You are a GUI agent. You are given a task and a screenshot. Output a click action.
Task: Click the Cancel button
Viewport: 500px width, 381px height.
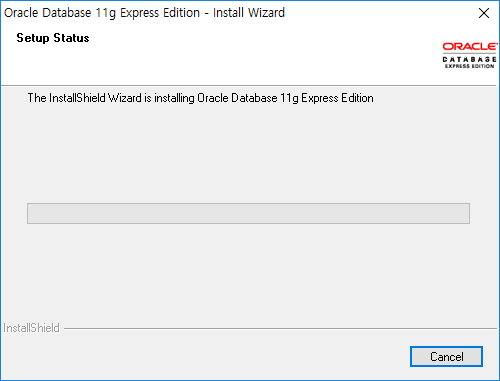tap(446, 357)
